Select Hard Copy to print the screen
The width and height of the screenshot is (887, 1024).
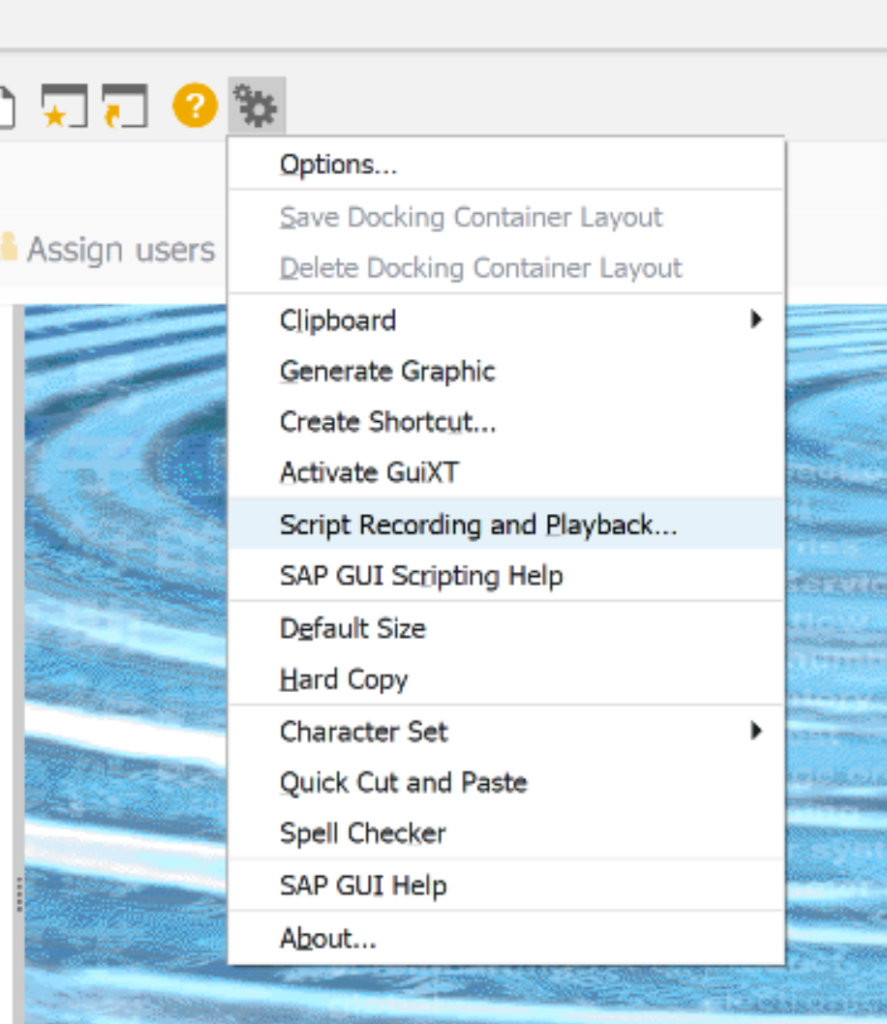345,680
